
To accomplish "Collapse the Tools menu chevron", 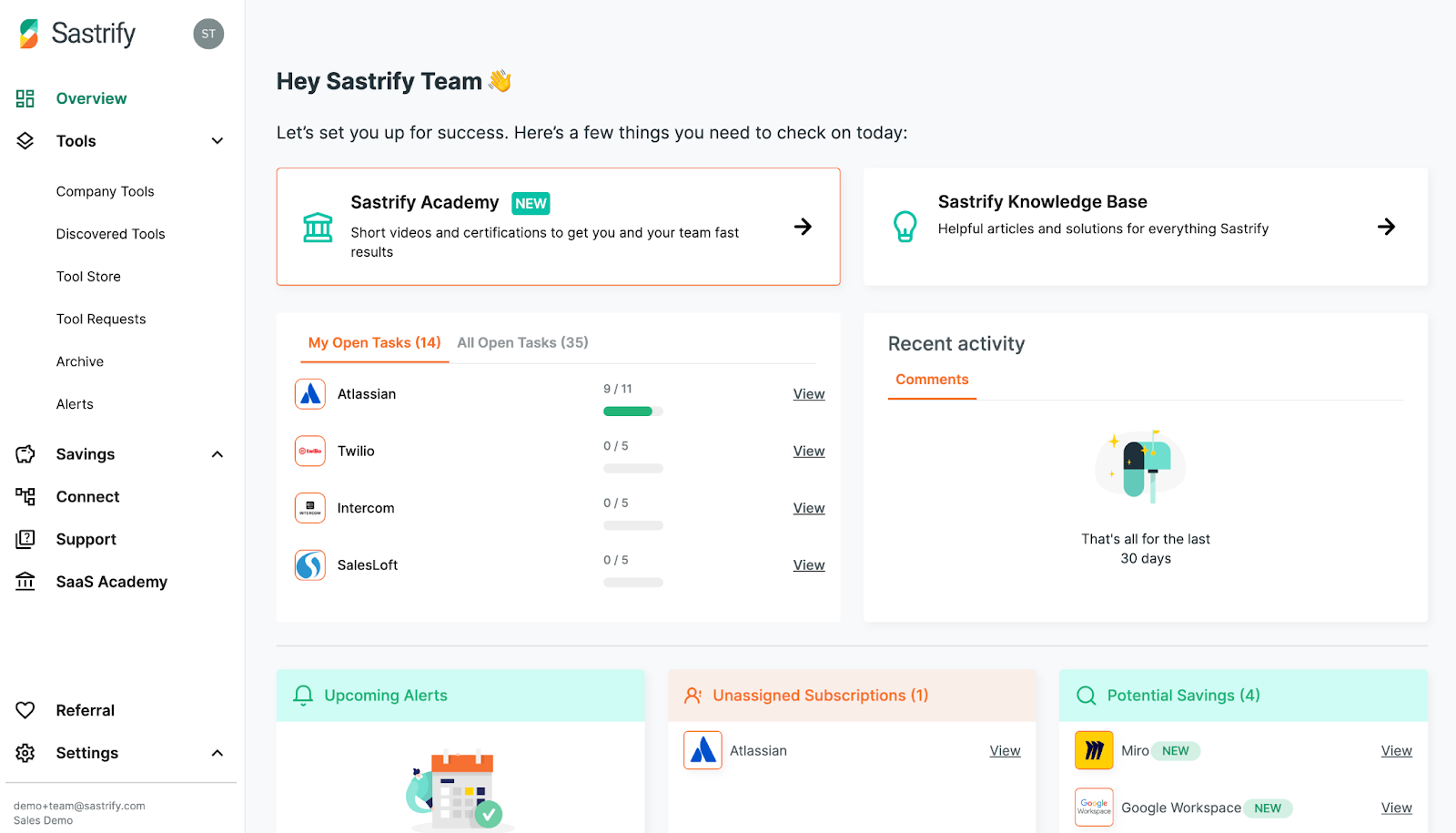I will tap(217, 141).
